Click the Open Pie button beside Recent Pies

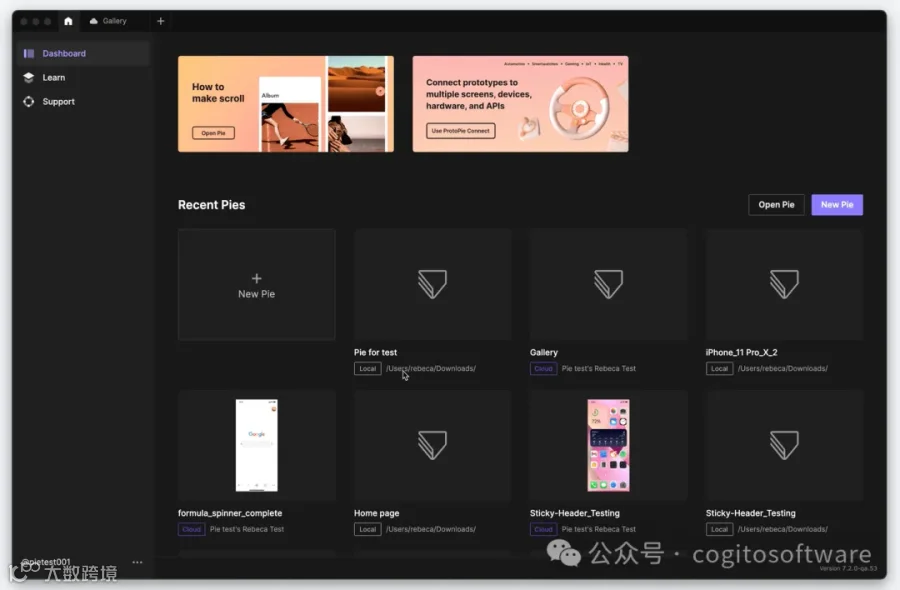point(776,205)
